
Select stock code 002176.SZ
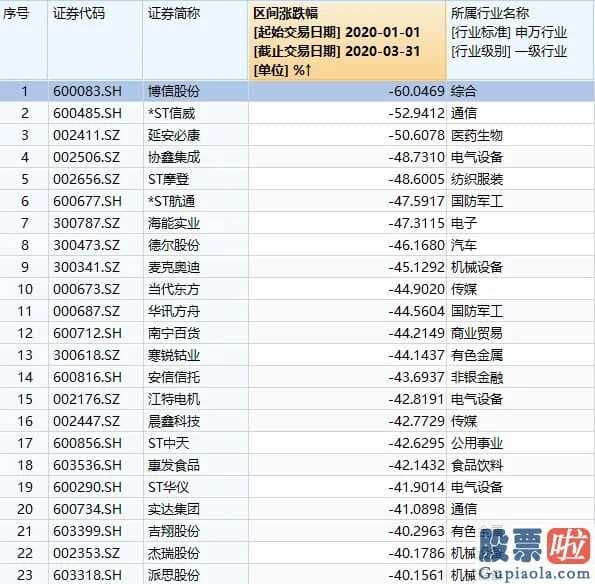click(87, 400)
